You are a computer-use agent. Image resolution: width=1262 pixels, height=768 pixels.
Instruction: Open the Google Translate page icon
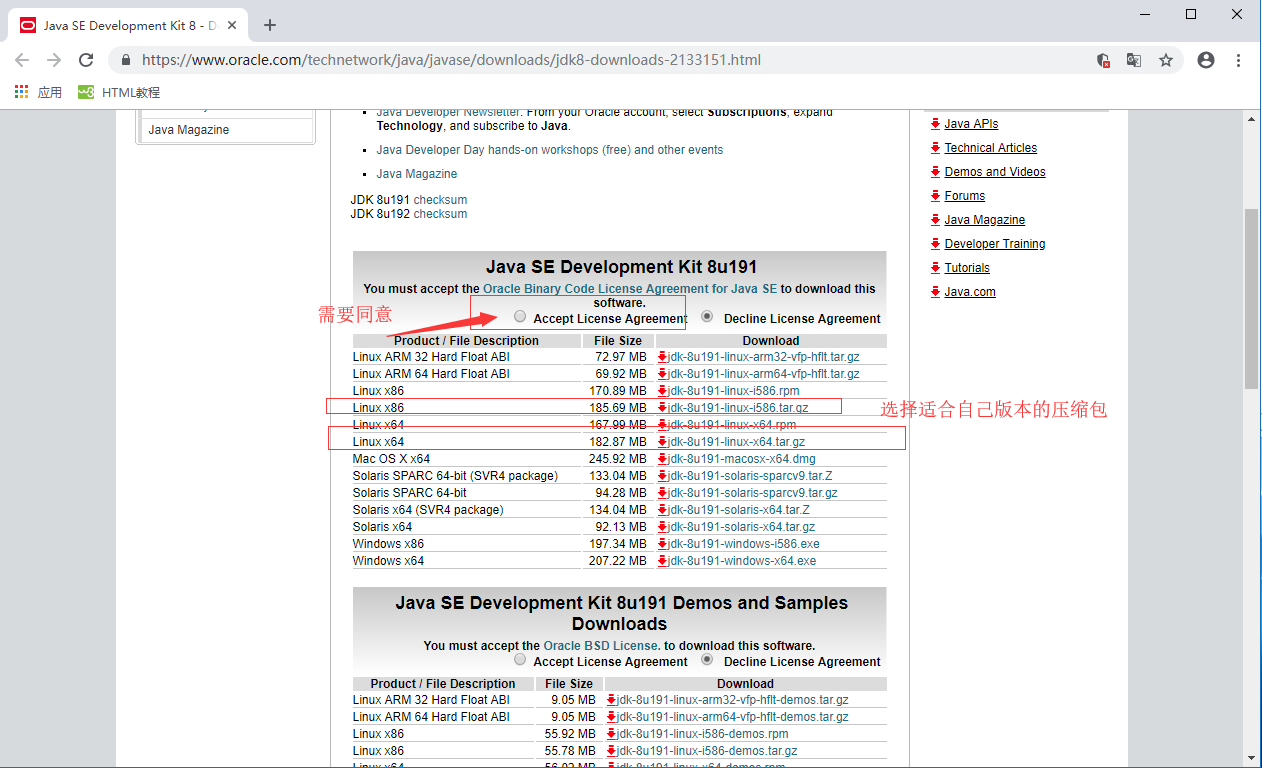(1134, 60)
